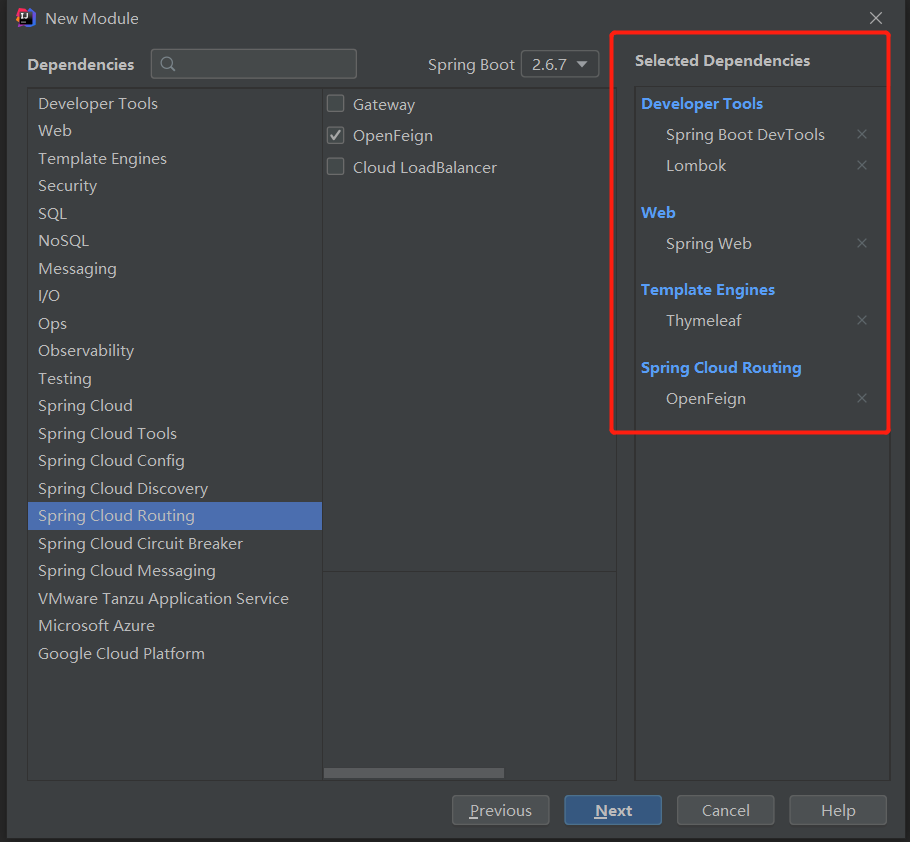Click the Next button
This screenshot has width=910, height=842.
coord(613,810)
